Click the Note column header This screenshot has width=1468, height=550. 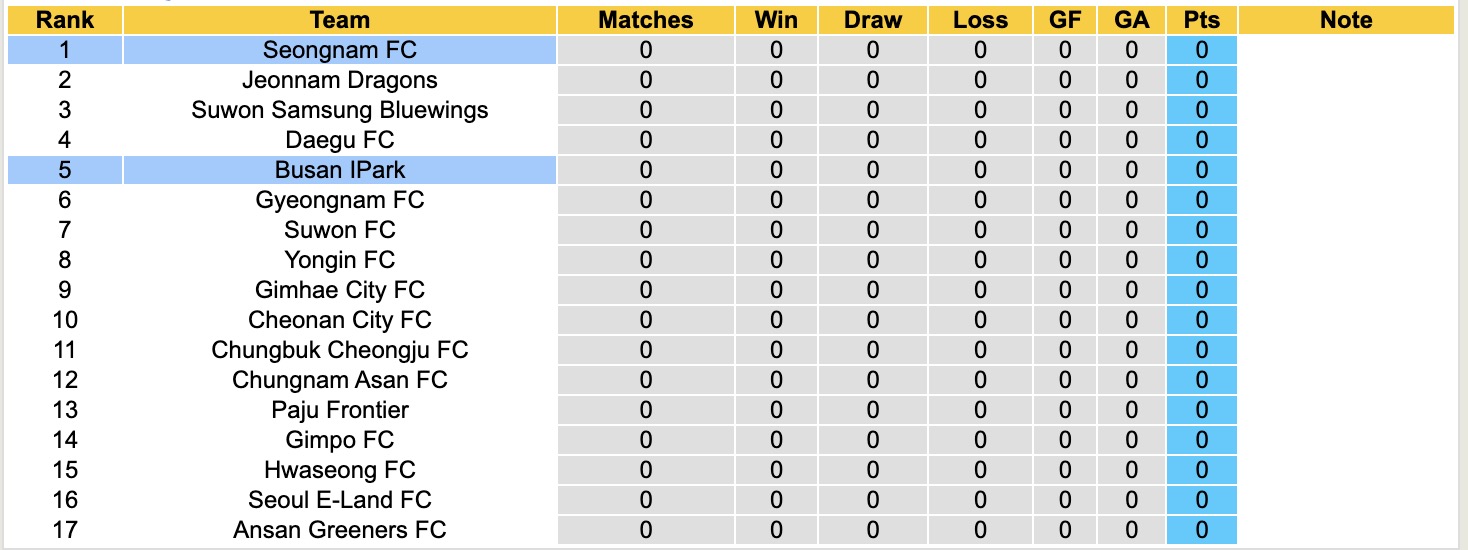tap(1346, 20)
